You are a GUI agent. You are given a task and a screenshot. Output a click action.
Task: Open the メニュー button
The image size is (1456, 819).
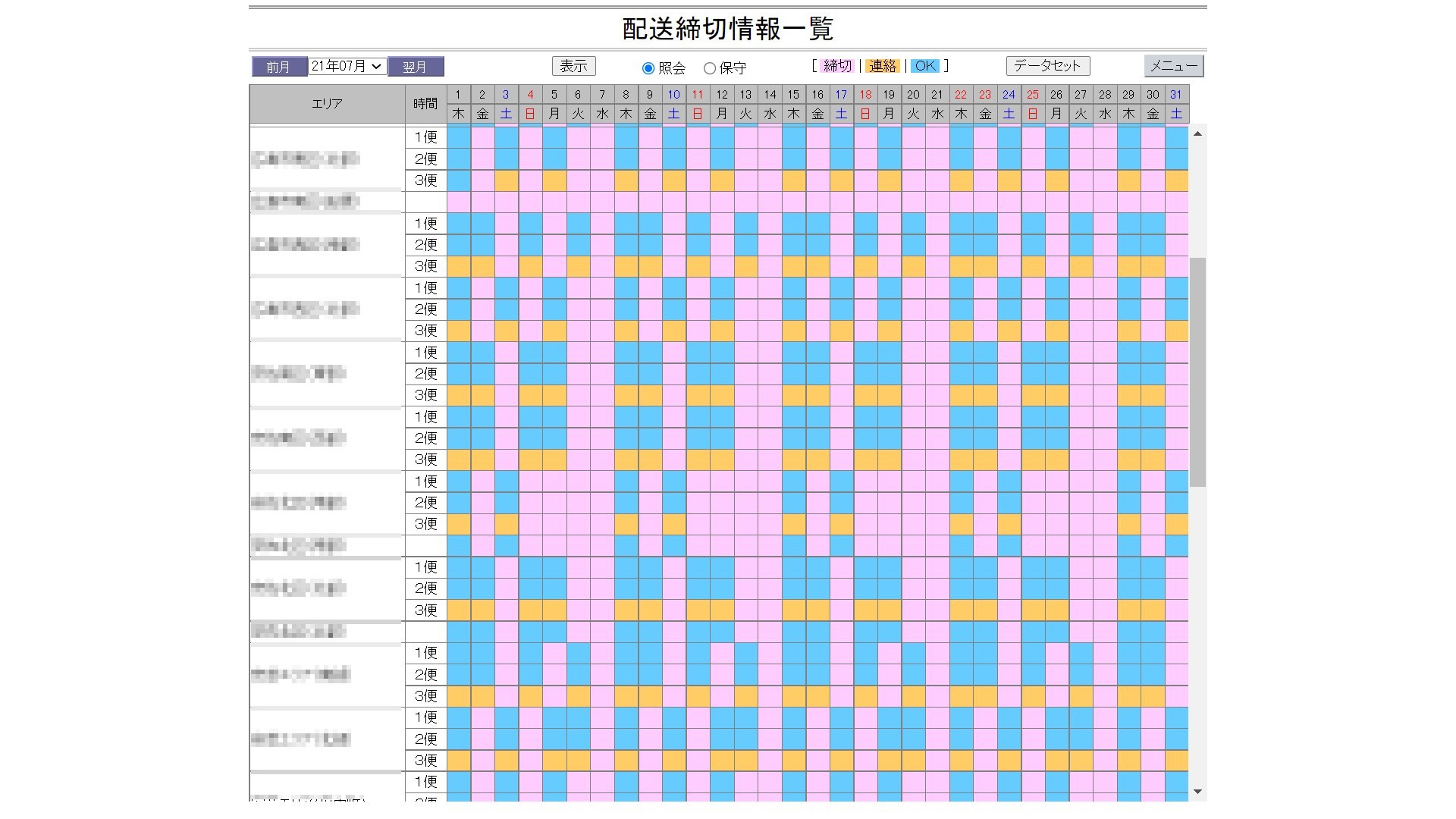pyautogui.click(x=1174, y=66)
